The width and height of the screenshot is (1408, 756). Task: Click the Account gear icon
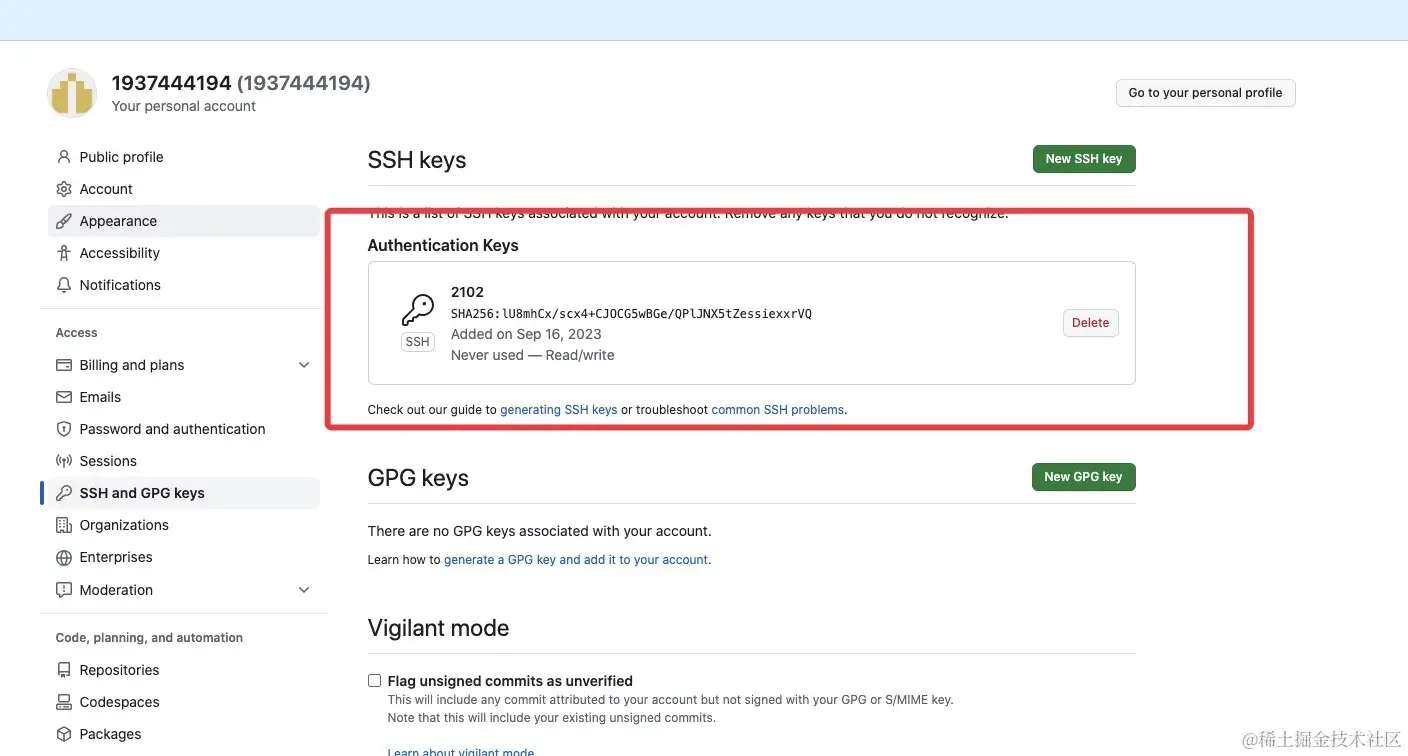[64, 189]
